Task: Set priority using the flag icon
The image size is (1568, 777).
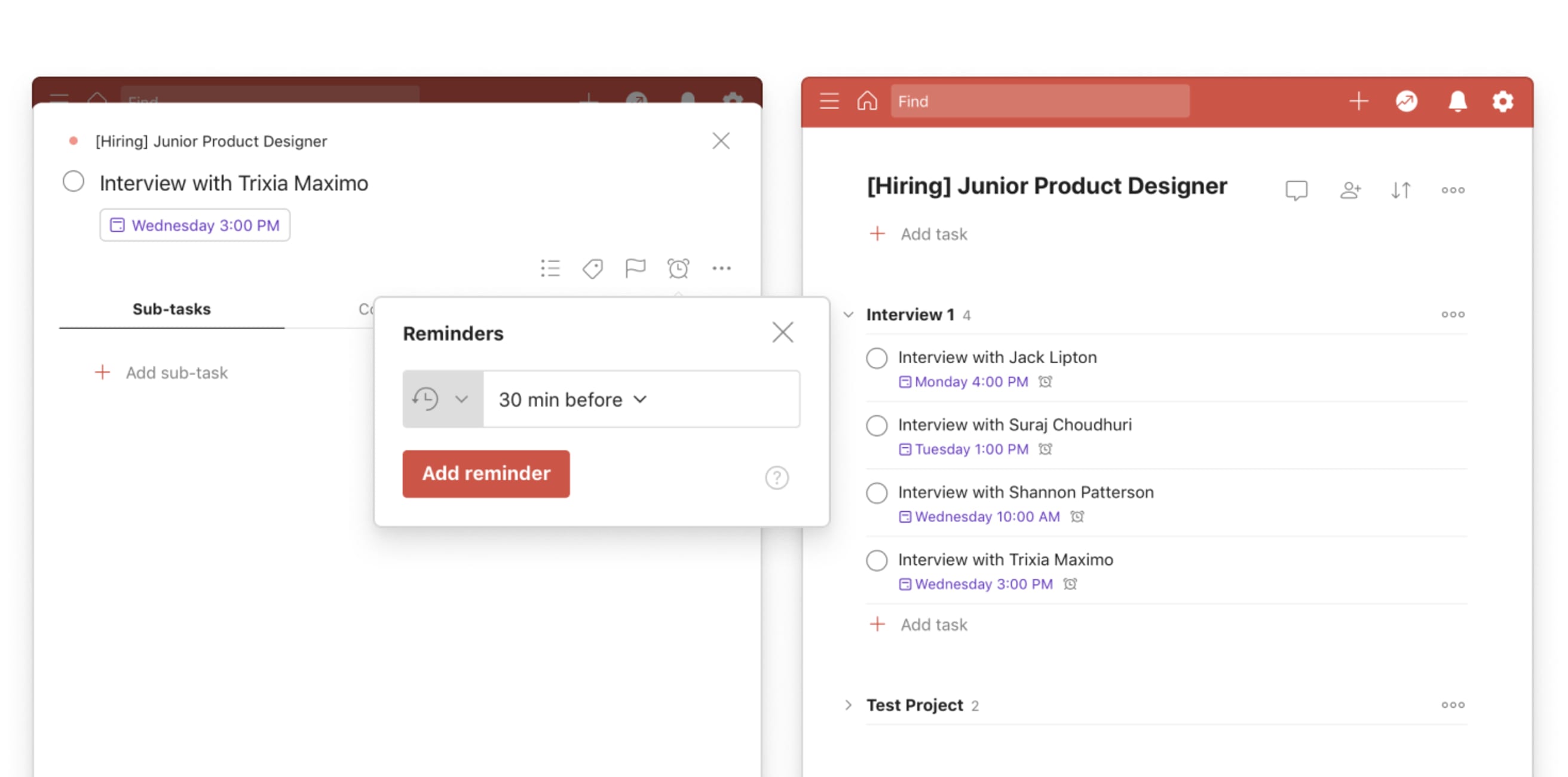Action: (x=635, y=268)
